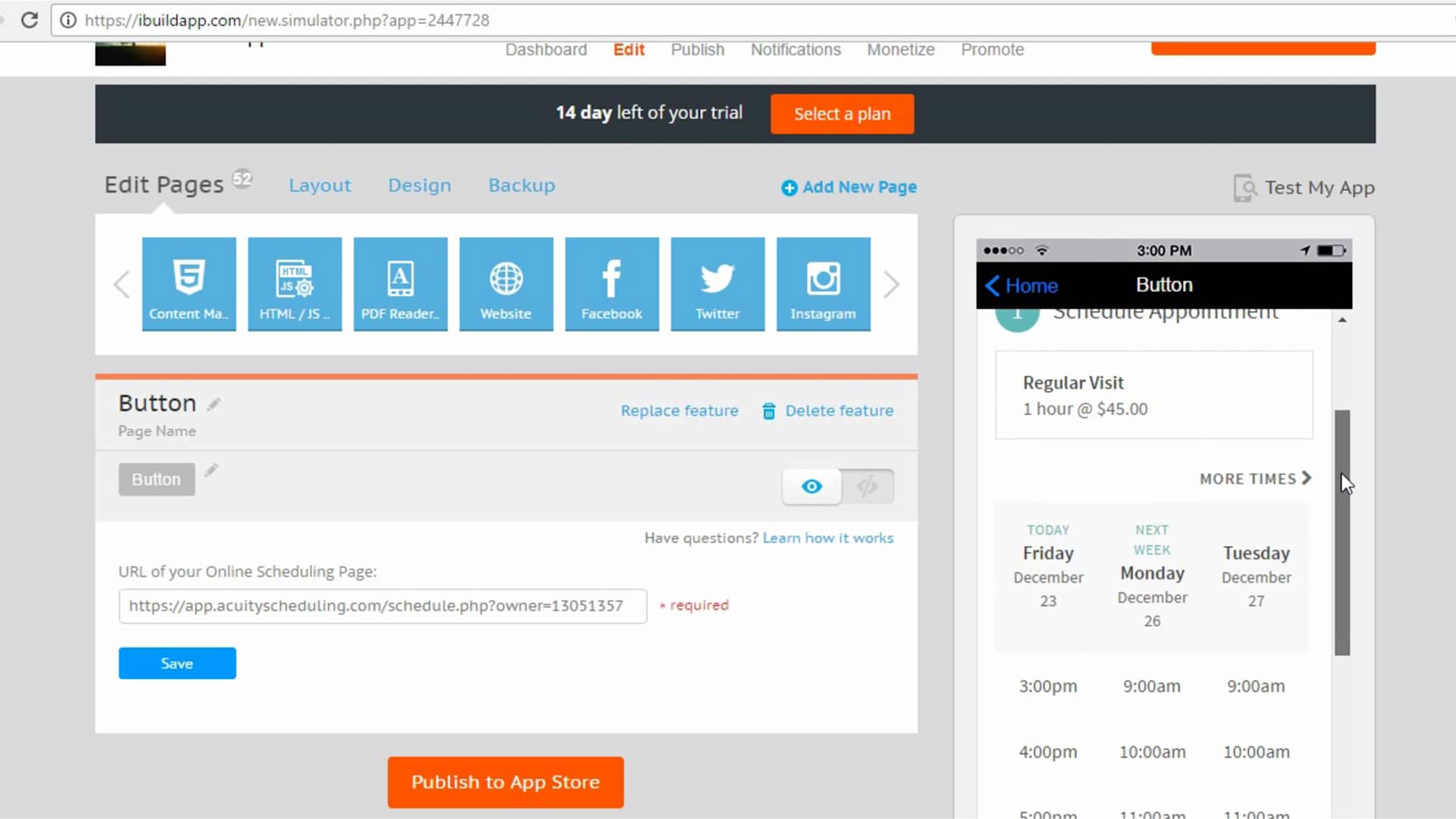
Task: Switch to the Design tab
Action: (419, 186)
